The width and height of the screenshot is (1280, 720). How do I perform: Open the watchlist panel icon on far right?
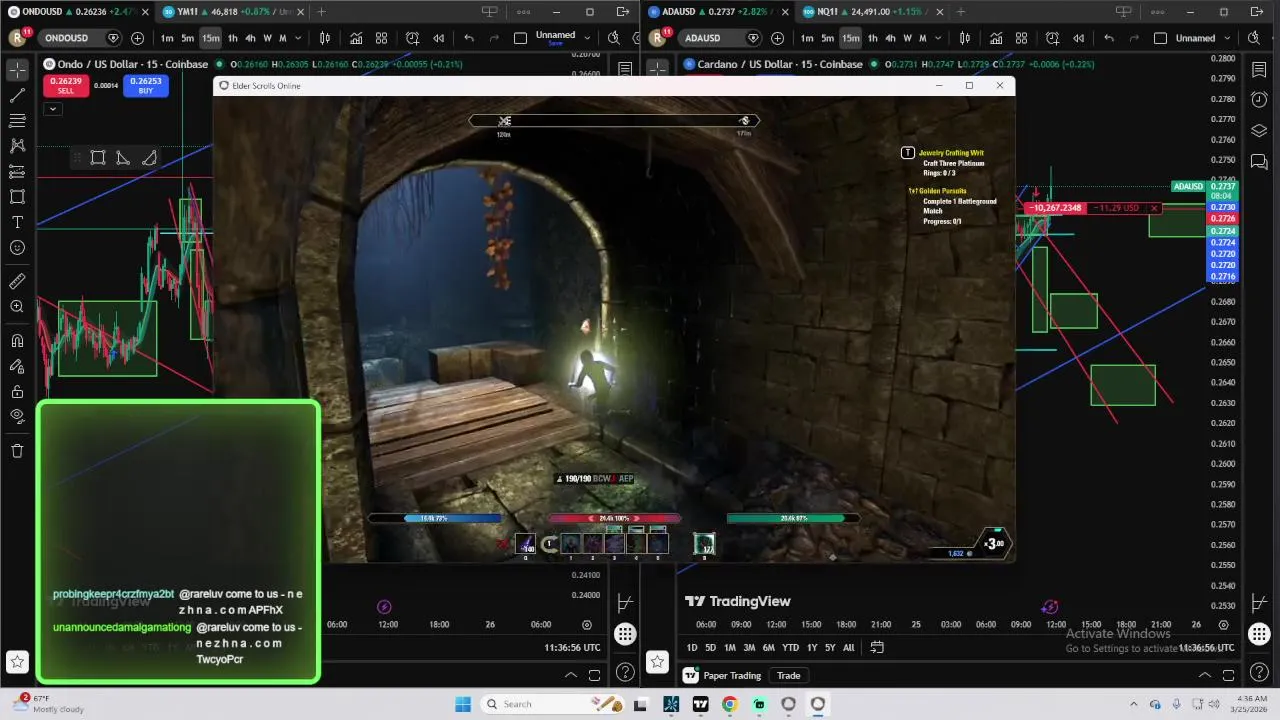[x=1259, y=70]
